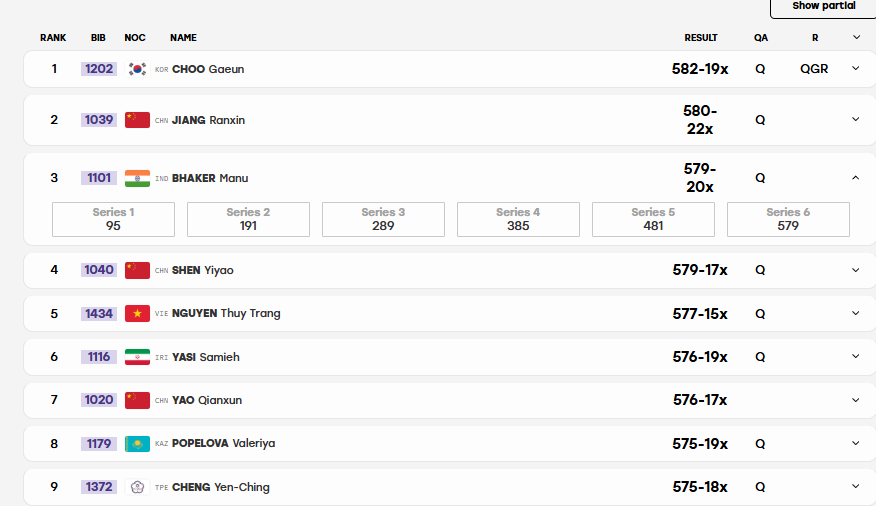Click the RANK column header
This screenshot has width=876, height=506.
pos(53,37)
